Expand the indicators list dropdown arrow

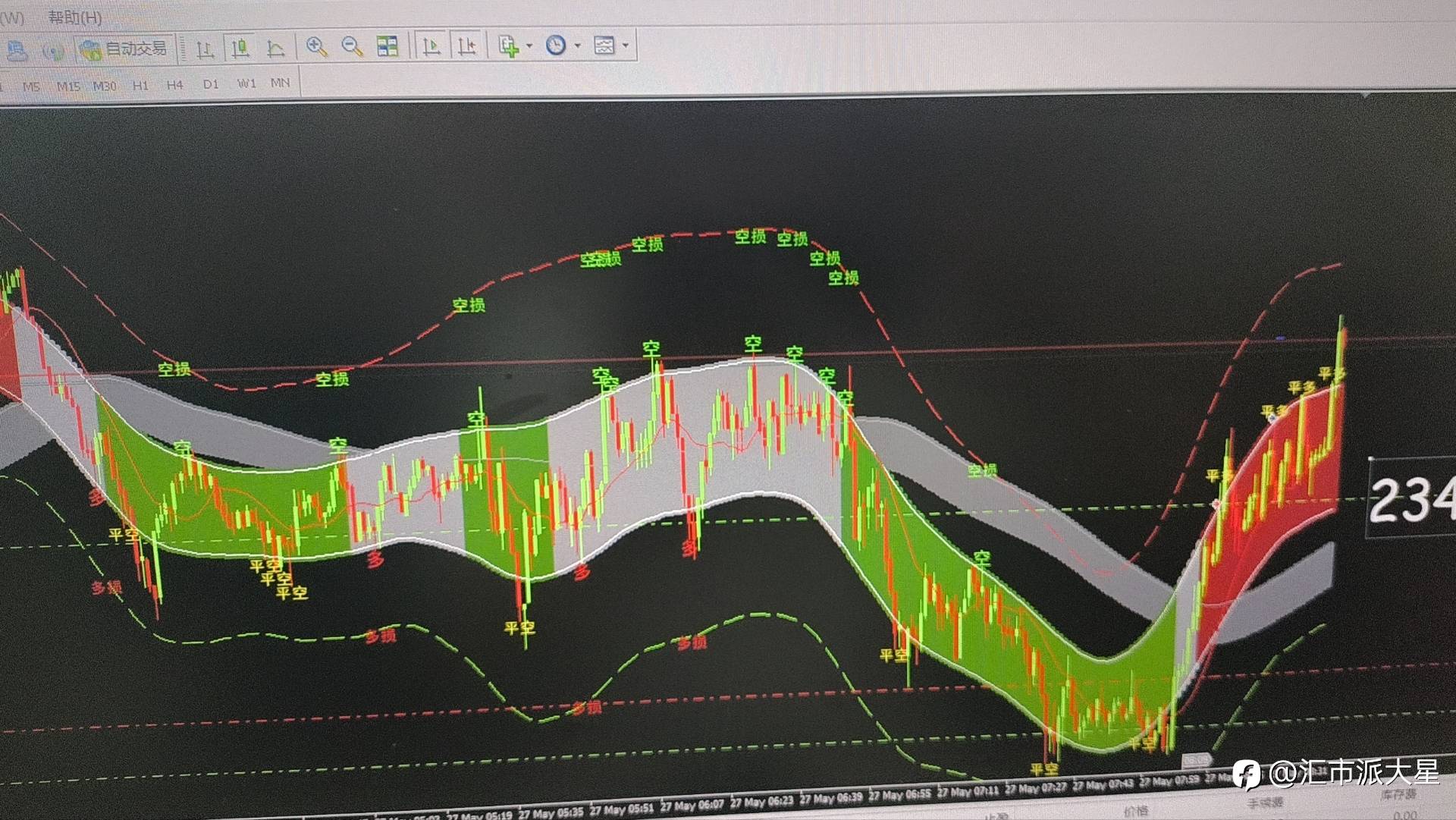[529, 46]
